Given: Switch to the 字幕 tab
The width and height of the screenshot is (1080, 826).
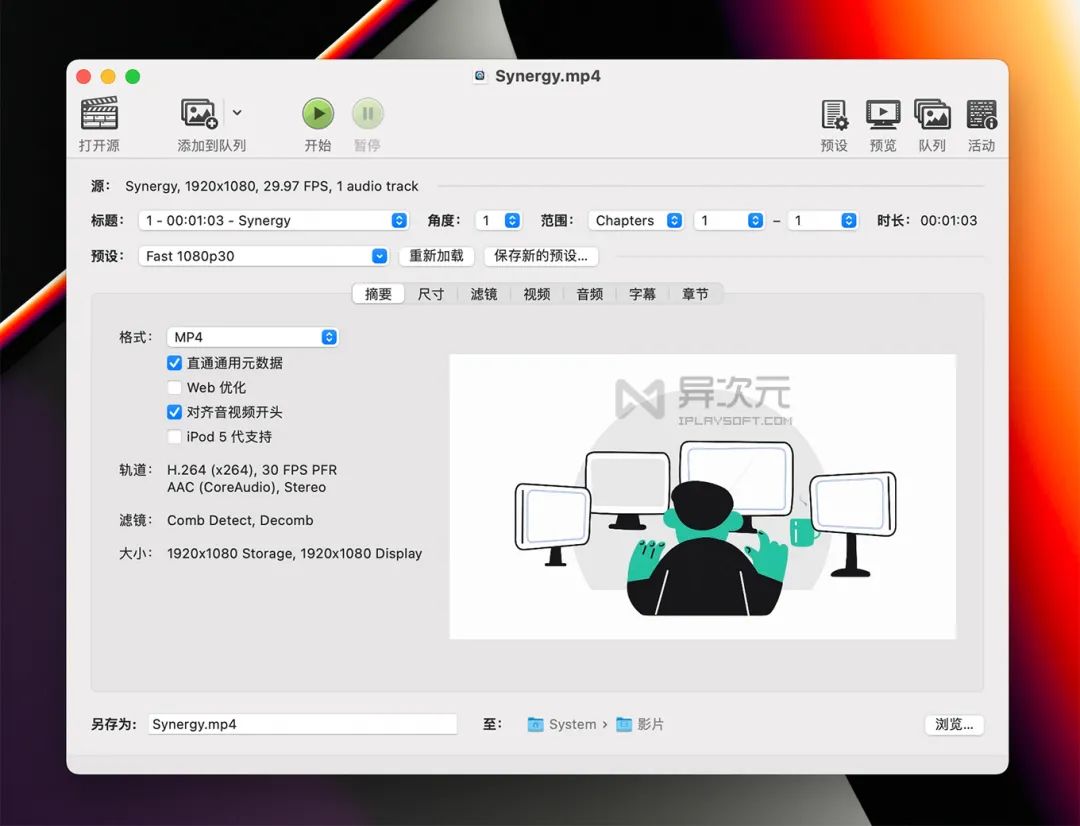Looking at the screenshot, I should tap(642, 293).
